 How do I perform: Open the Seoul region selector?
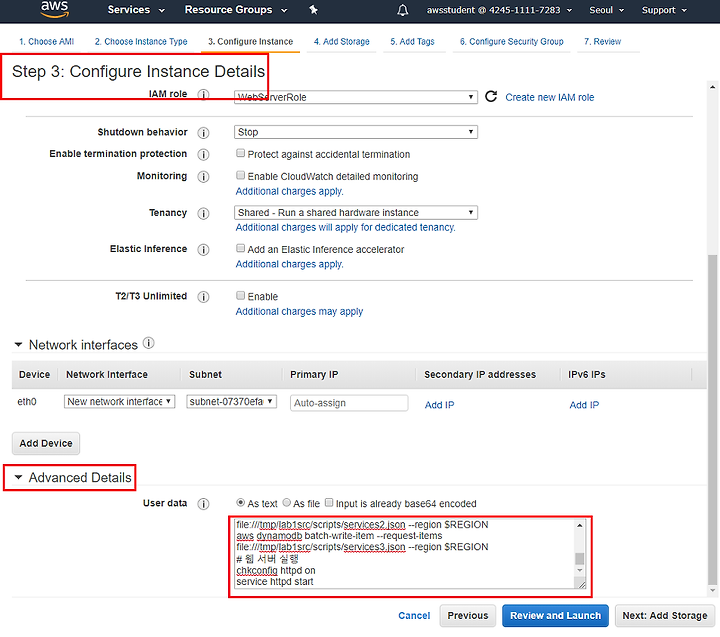[606, 10]
